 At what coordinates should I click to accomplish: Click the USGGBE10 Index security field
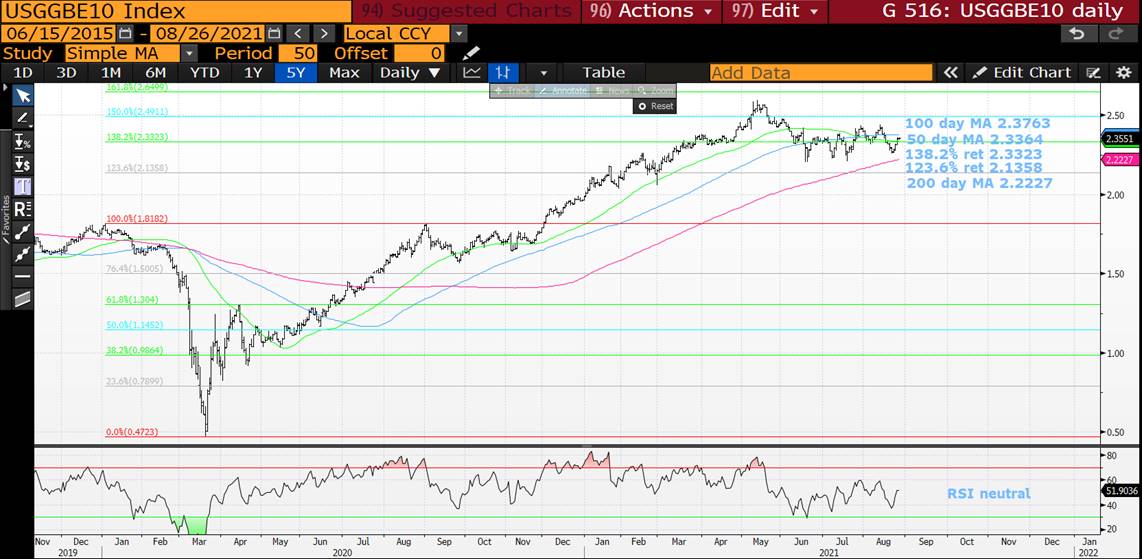pos(176,11)
